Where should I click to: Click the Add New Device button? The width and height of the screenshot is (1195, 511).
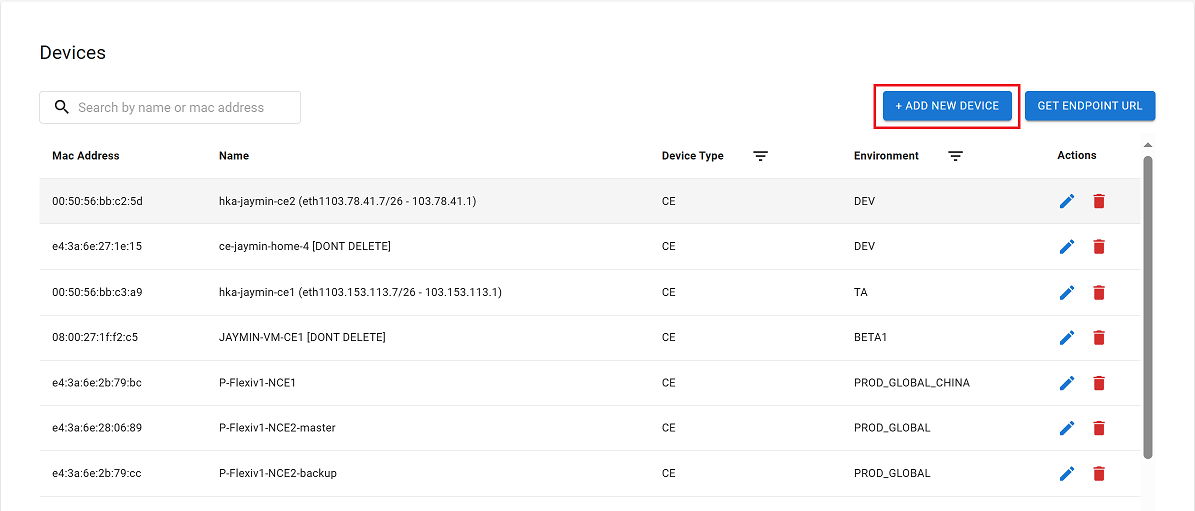click(947, 106)
